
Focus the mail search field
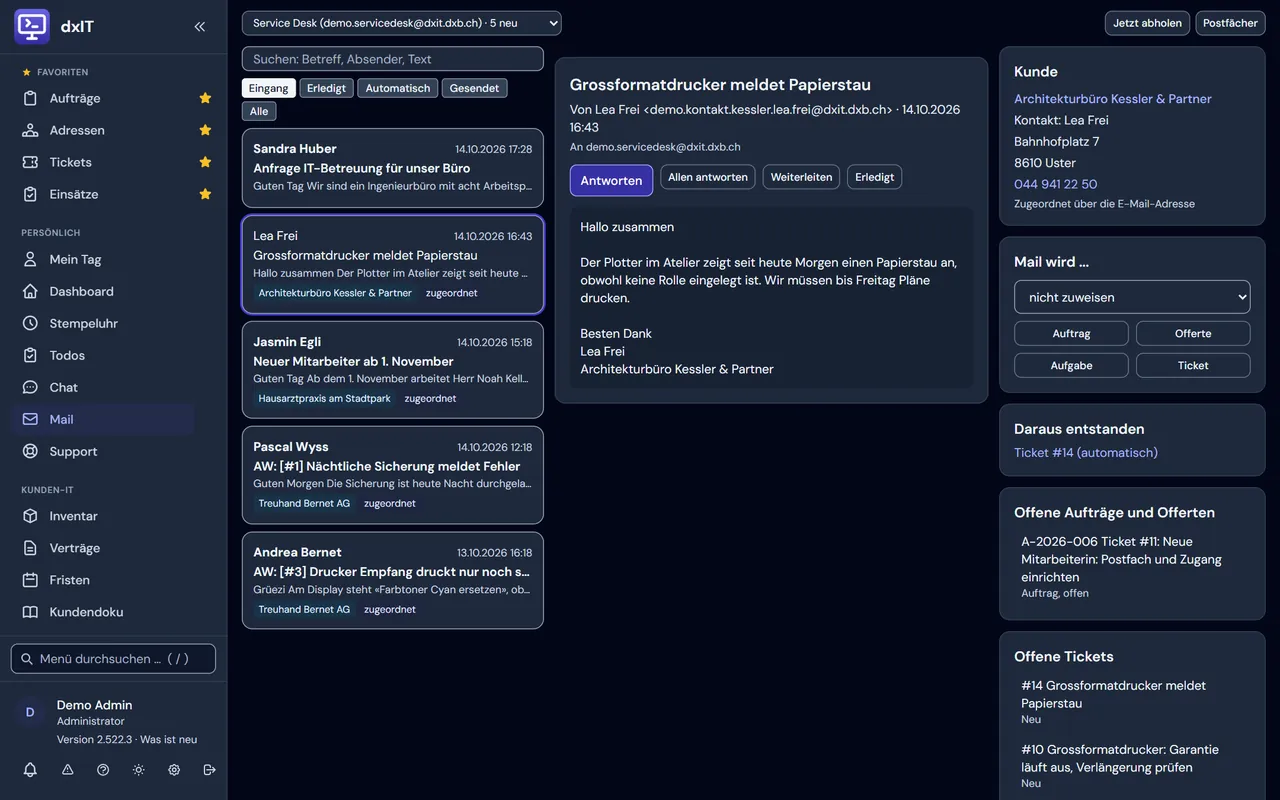[x=393, y=59]
